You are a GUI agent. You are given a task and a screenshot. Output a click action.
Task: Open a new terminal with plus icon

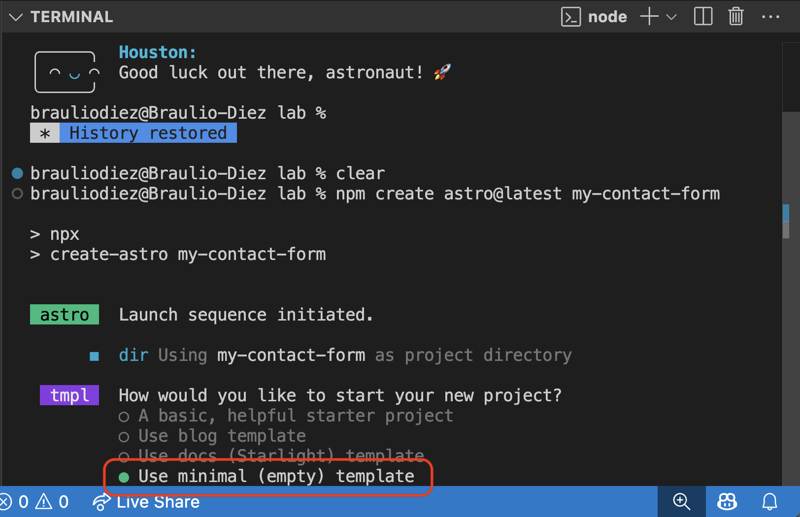coord(649,16)
